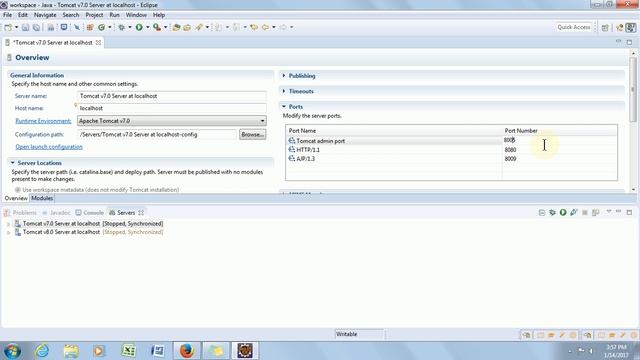Click the Open Type toolbar icon

click(x=176, y=27)
